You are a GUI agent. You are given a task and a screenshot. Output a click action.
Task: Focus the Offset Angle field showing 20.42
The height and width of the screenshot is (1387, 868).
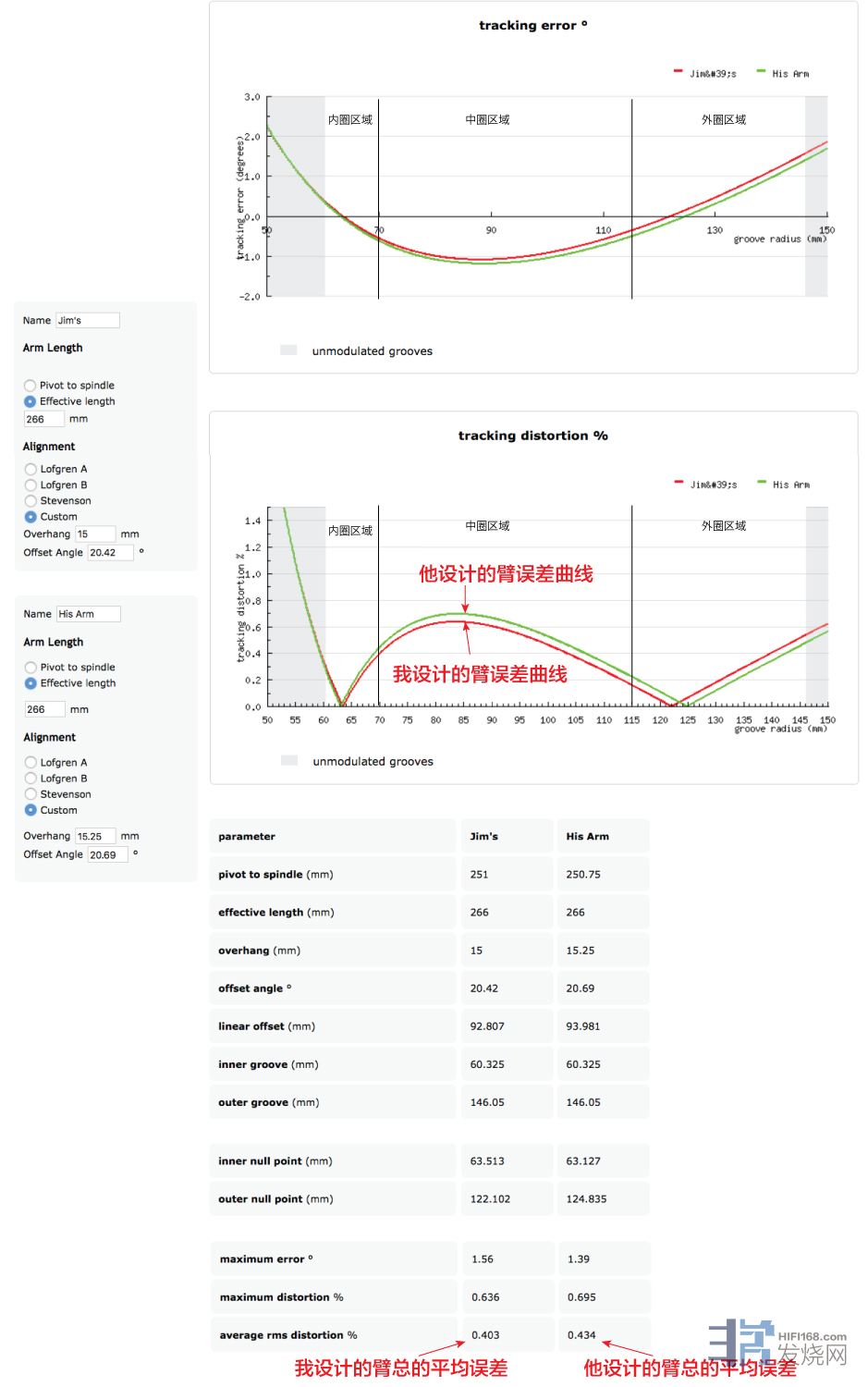click(110, 553)
